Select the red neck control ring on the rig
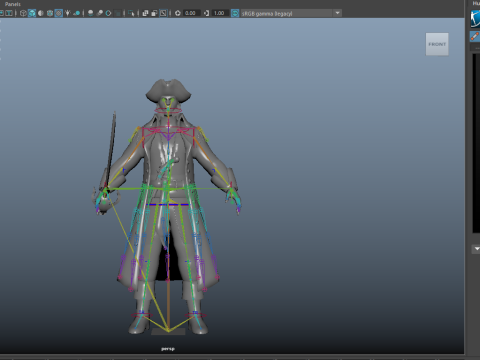The width and height of the screenshot is (480, 360). click(168, 111)
